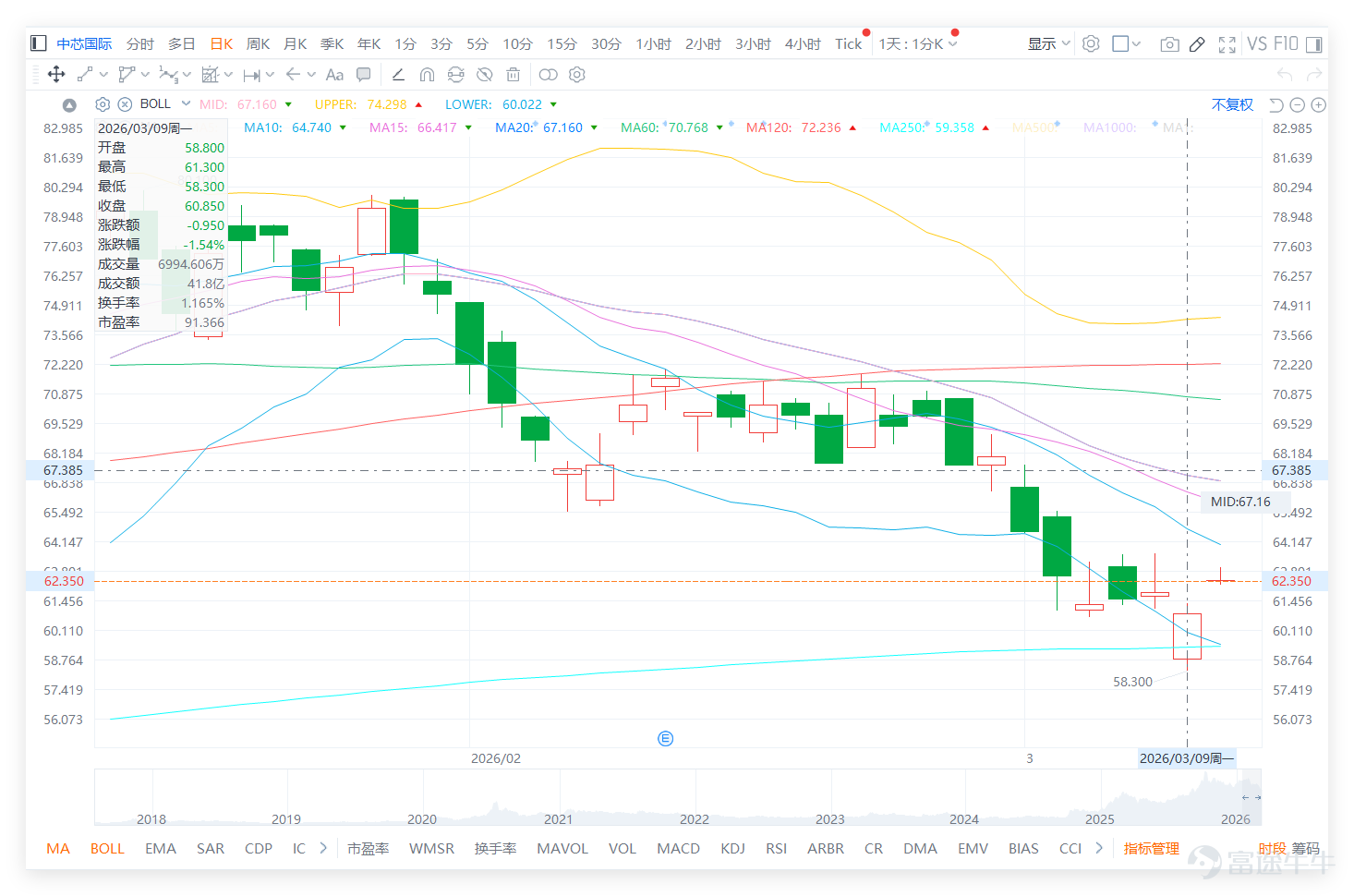Screen dimensions: 1354x896
Task: Select the wave numbering drawing tool
Action: pyautogui.click(x=168, y=74)
